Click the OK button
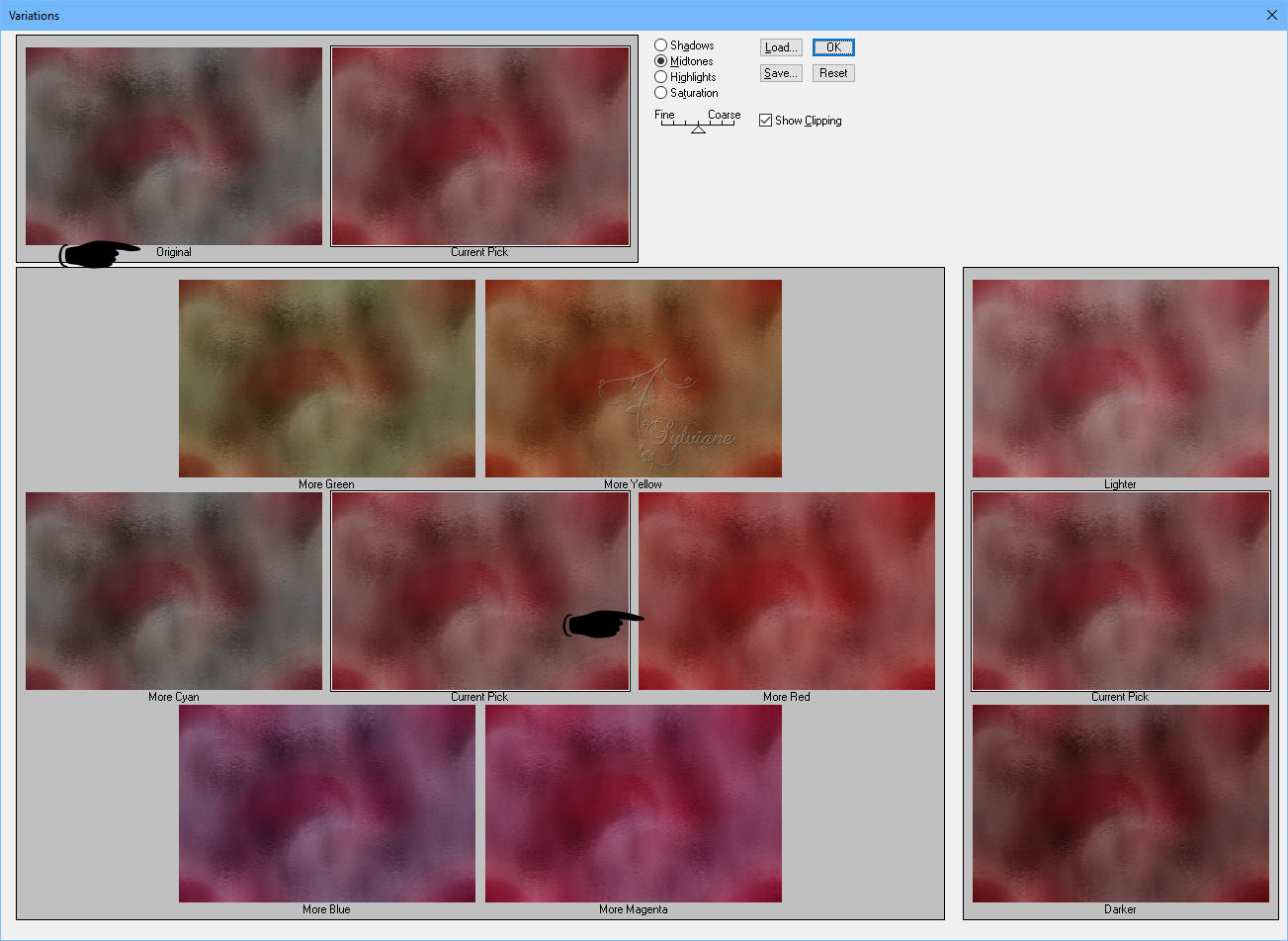 coord(833,47)
